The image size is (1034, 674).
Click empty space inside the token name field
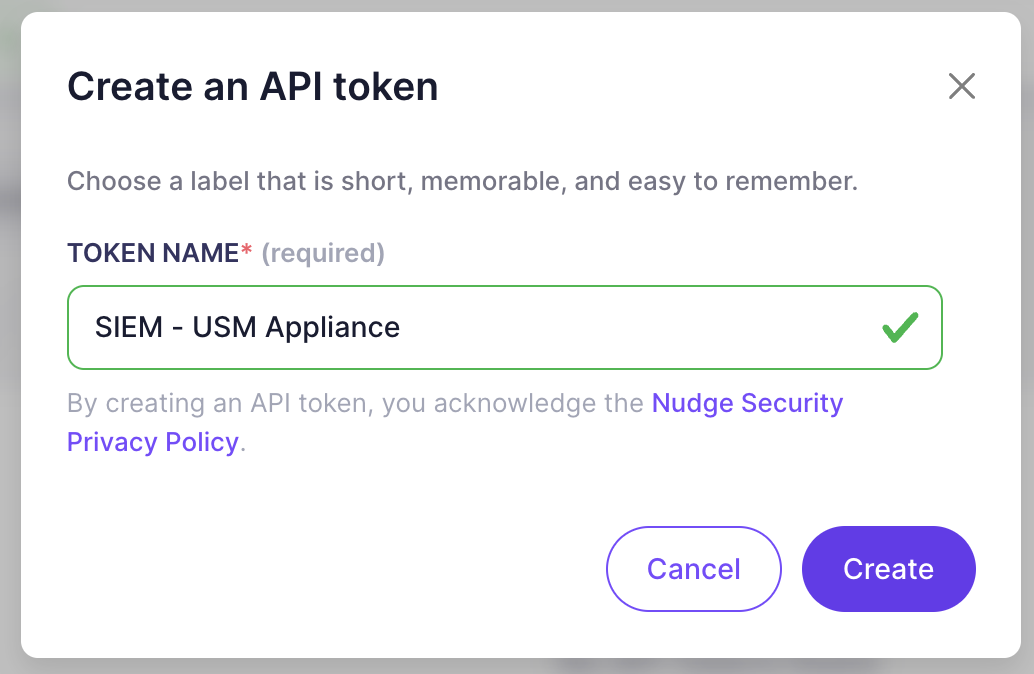click(640, 327)
